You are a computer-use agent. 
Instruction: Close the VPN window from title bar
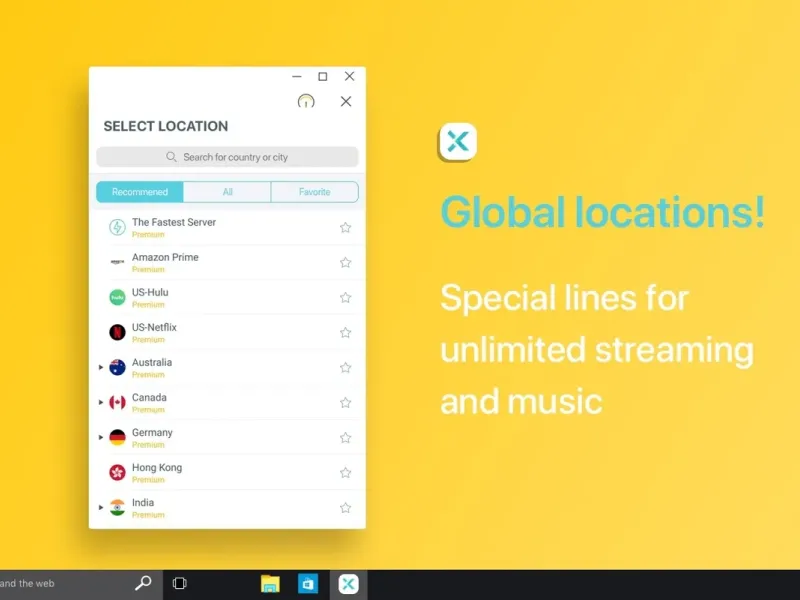pyautogui.click(x=349, y=76)
